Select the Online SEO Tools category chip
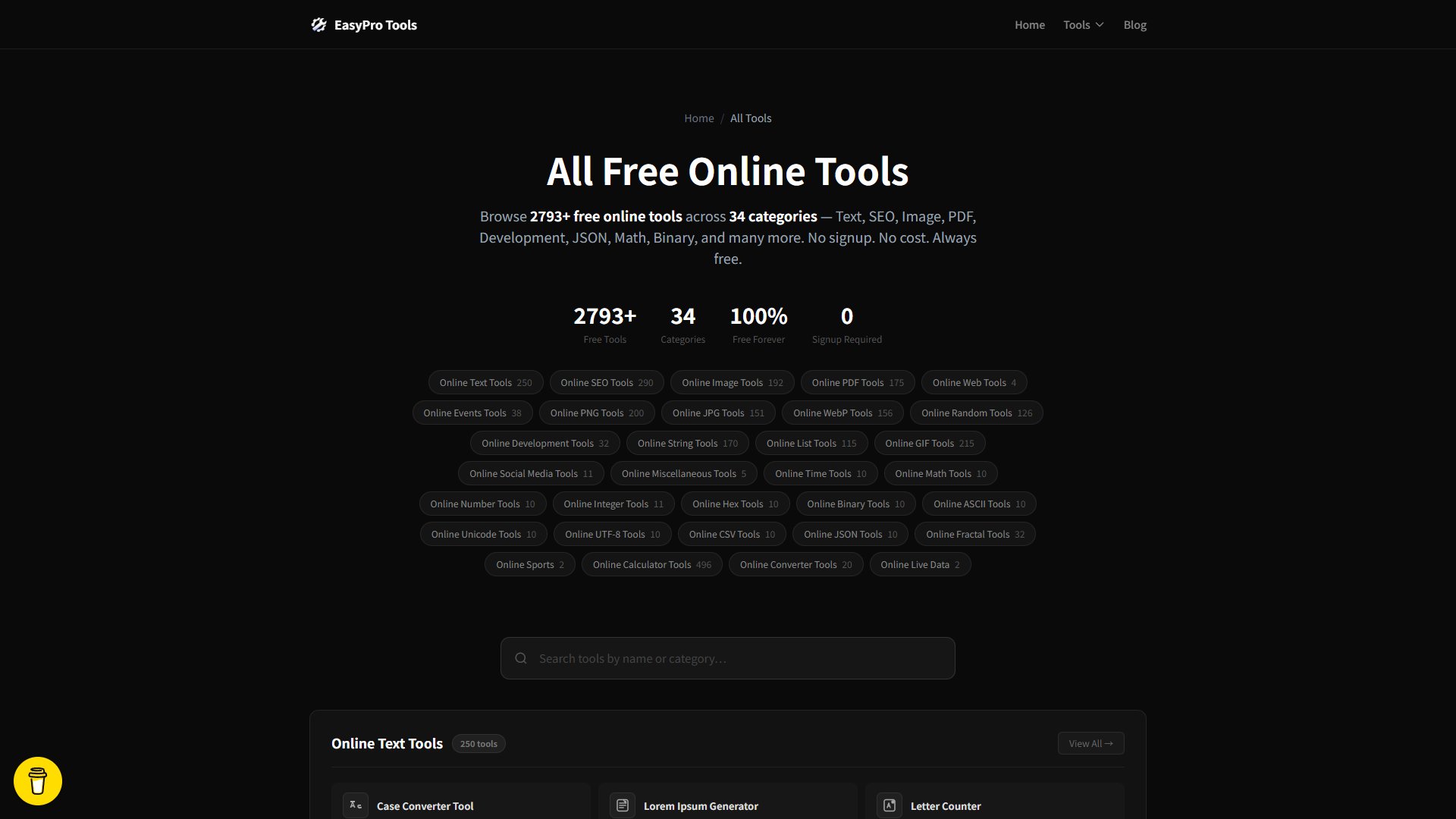The image size is (1456, 819). [607, 382]
